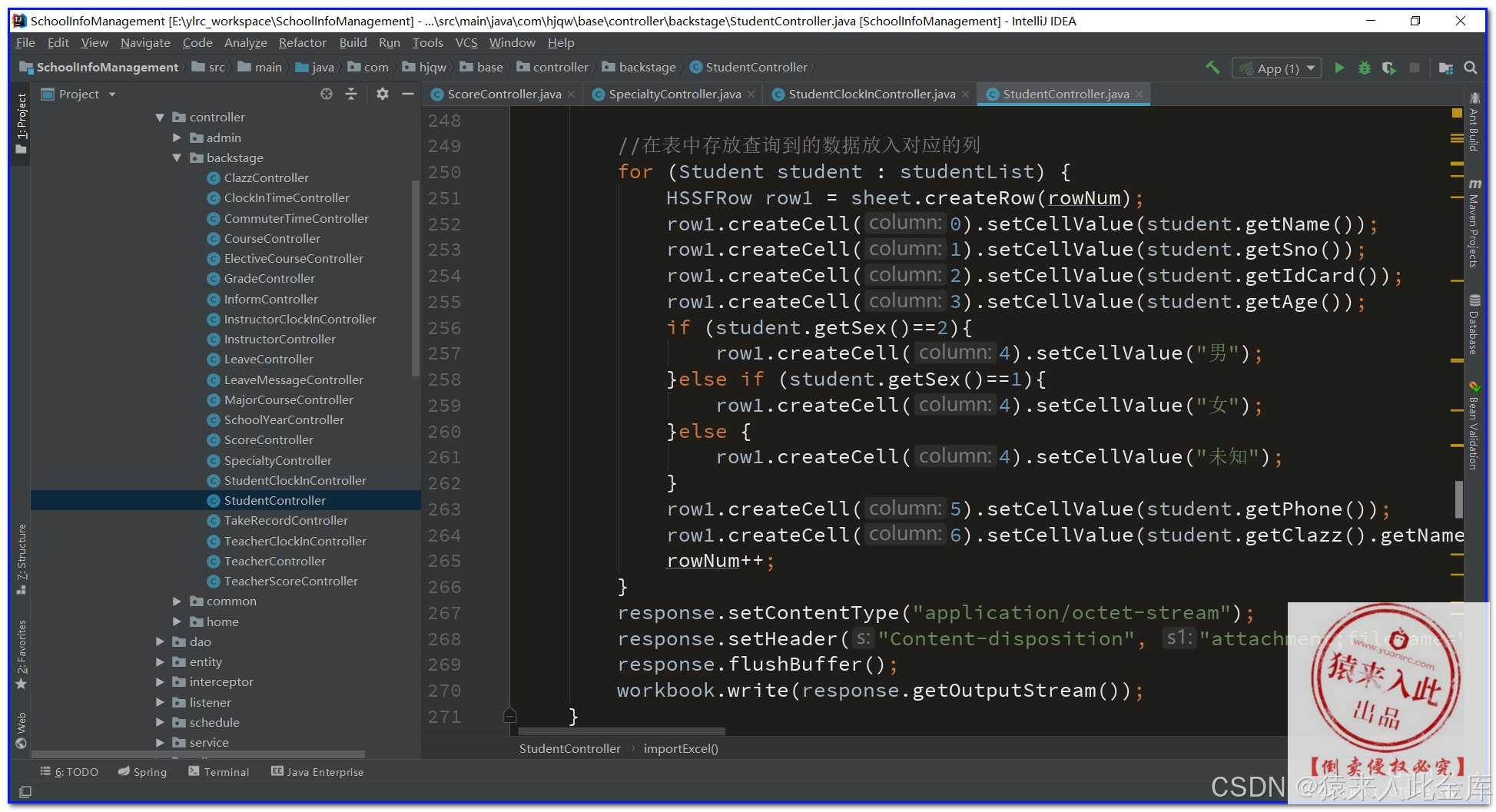Open the Refactor menu
1496x812 pixels.
[302, 43]
